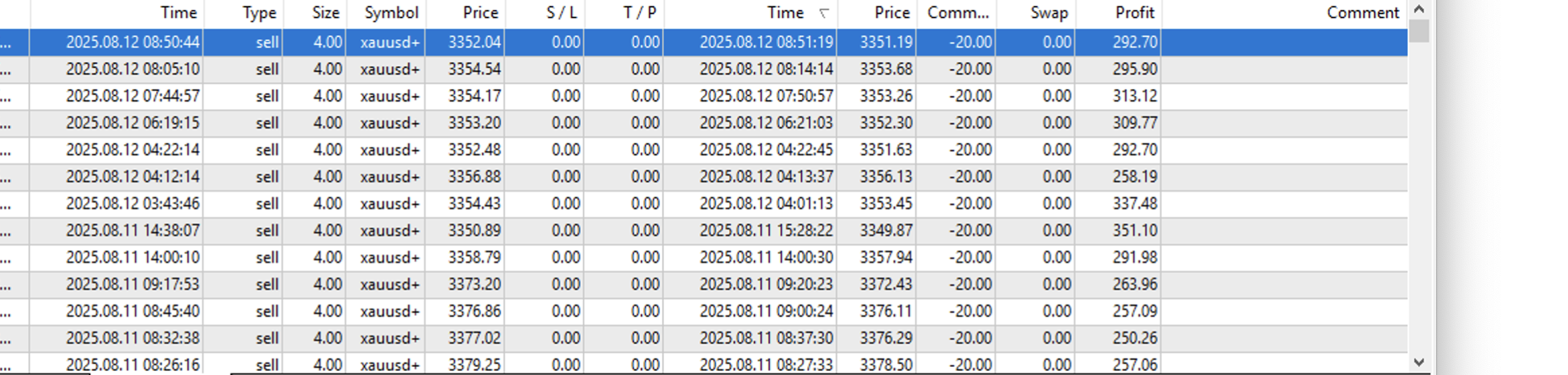
Task: Select the trade closed 2025.08.12 04:01:13
Action: pos(766,204)
